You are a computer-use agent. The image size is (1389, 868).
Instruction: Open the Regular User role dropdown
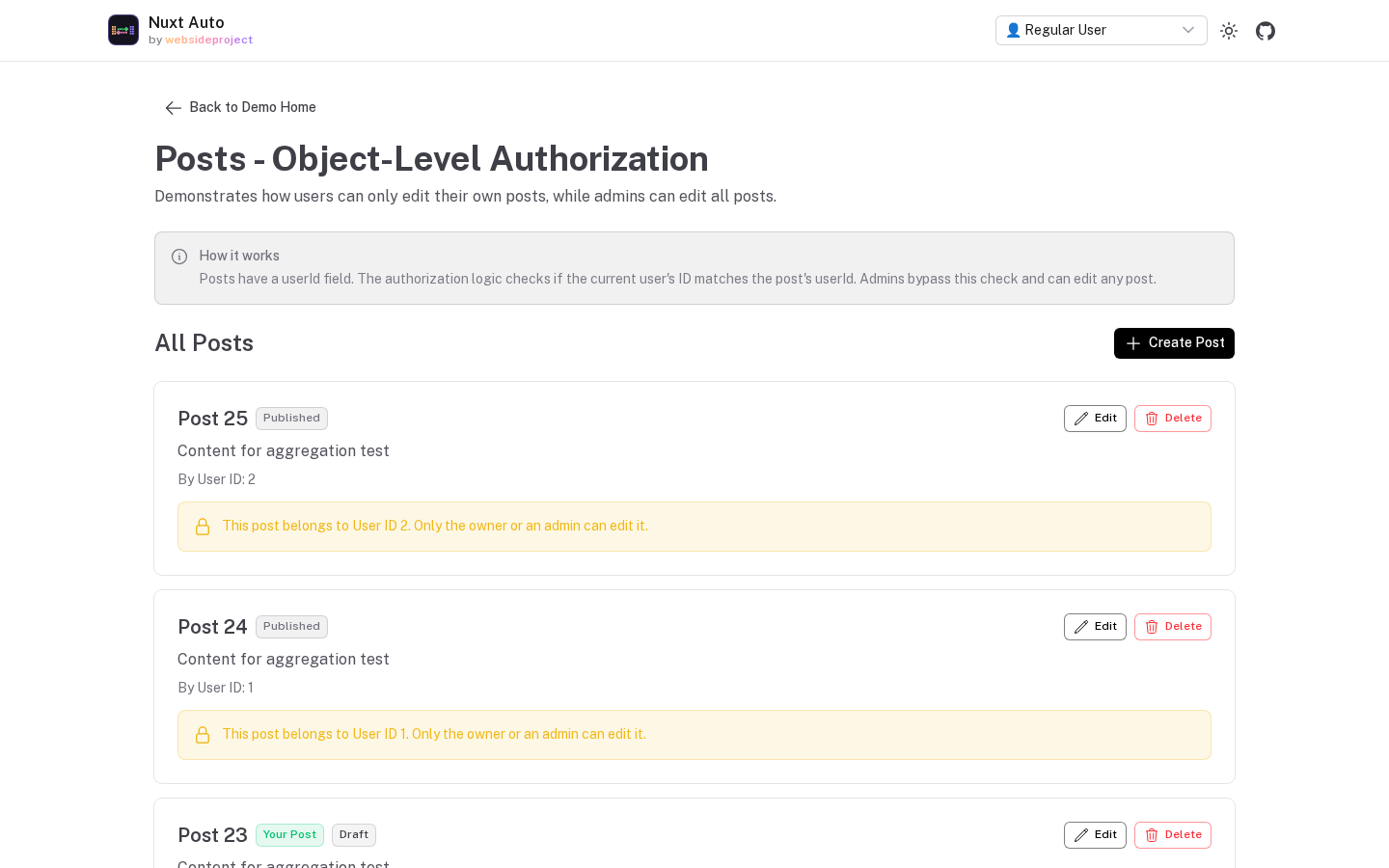click(x=1102, y=30)
